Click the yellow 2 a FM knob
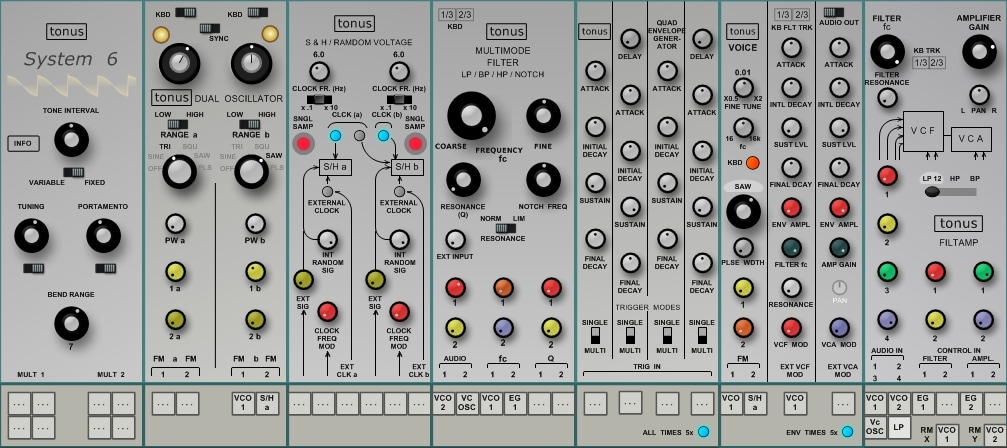 click(x=175, y=320)
